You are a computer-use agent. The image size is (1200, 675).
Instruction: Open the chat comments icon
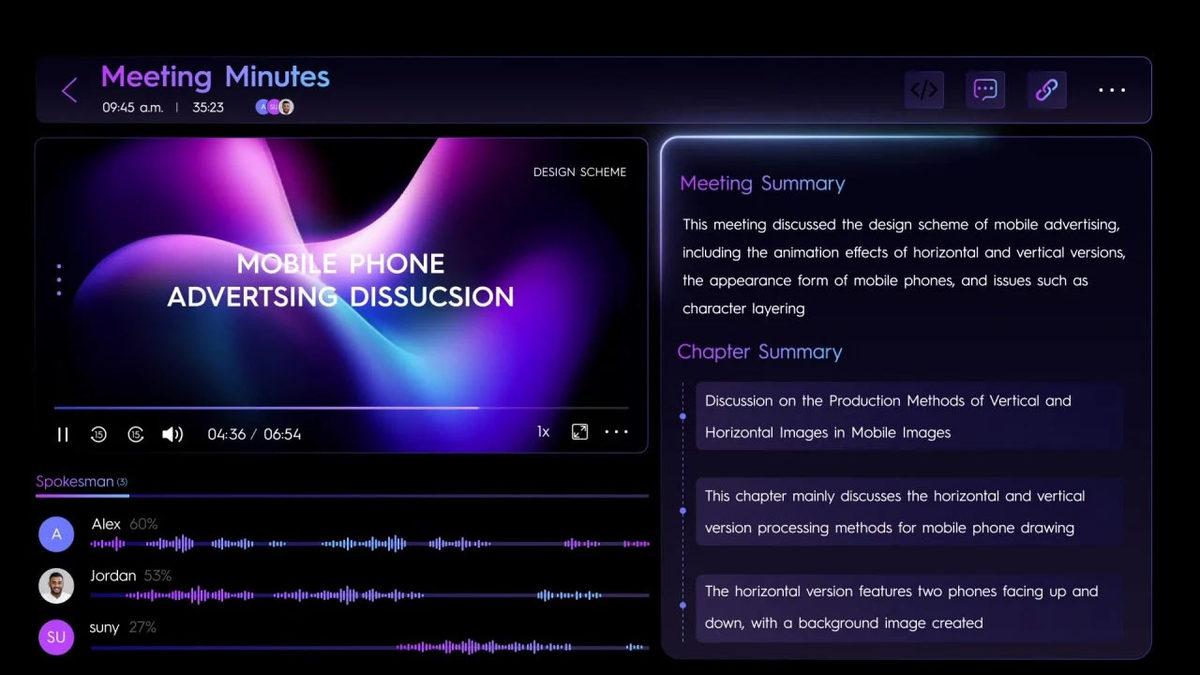click(x=985, y=90)
